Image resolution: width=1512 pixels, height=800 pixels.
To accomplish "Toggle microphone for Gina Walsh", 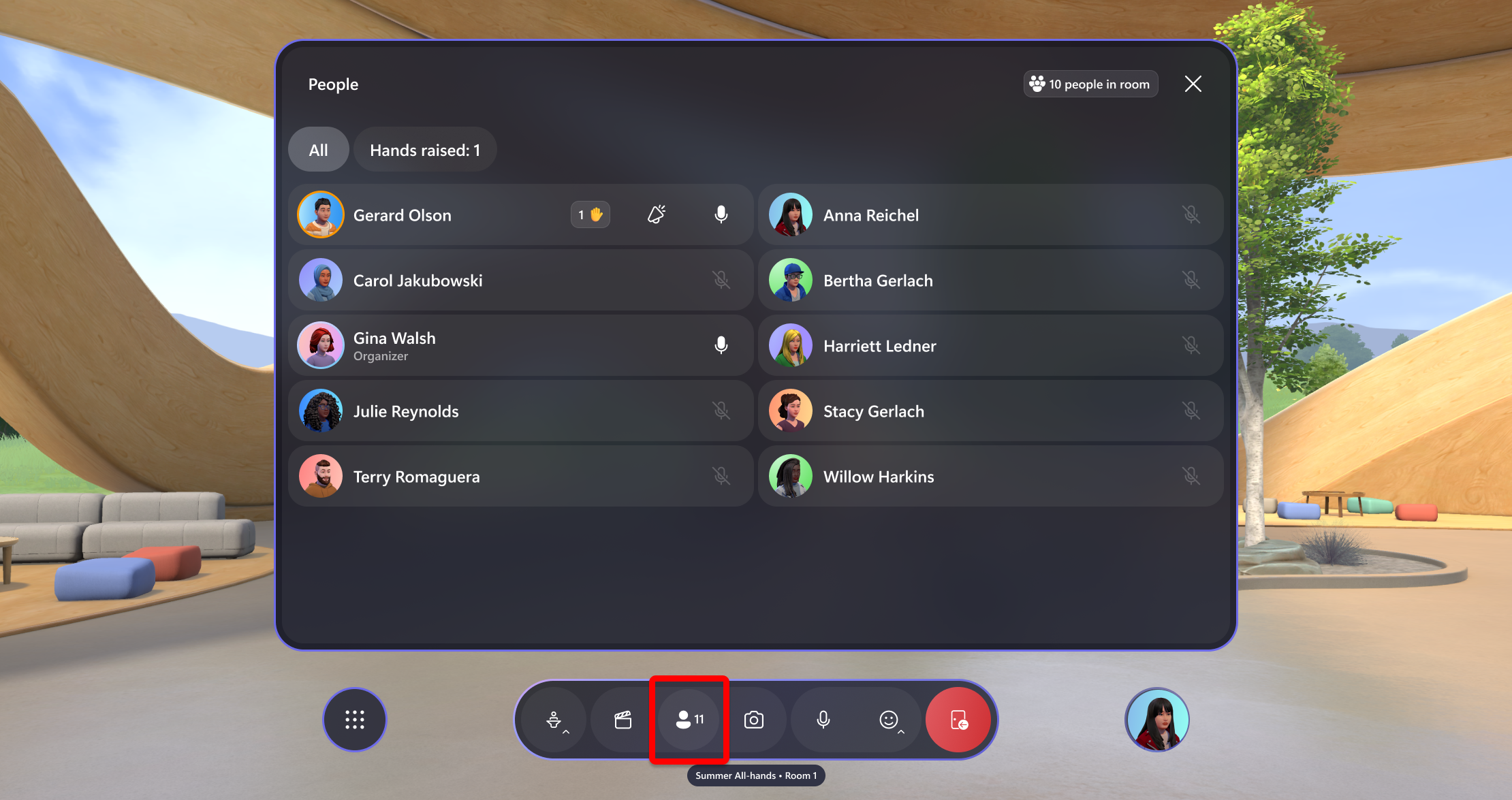I will pyautogui.click(x=721, y=345).
